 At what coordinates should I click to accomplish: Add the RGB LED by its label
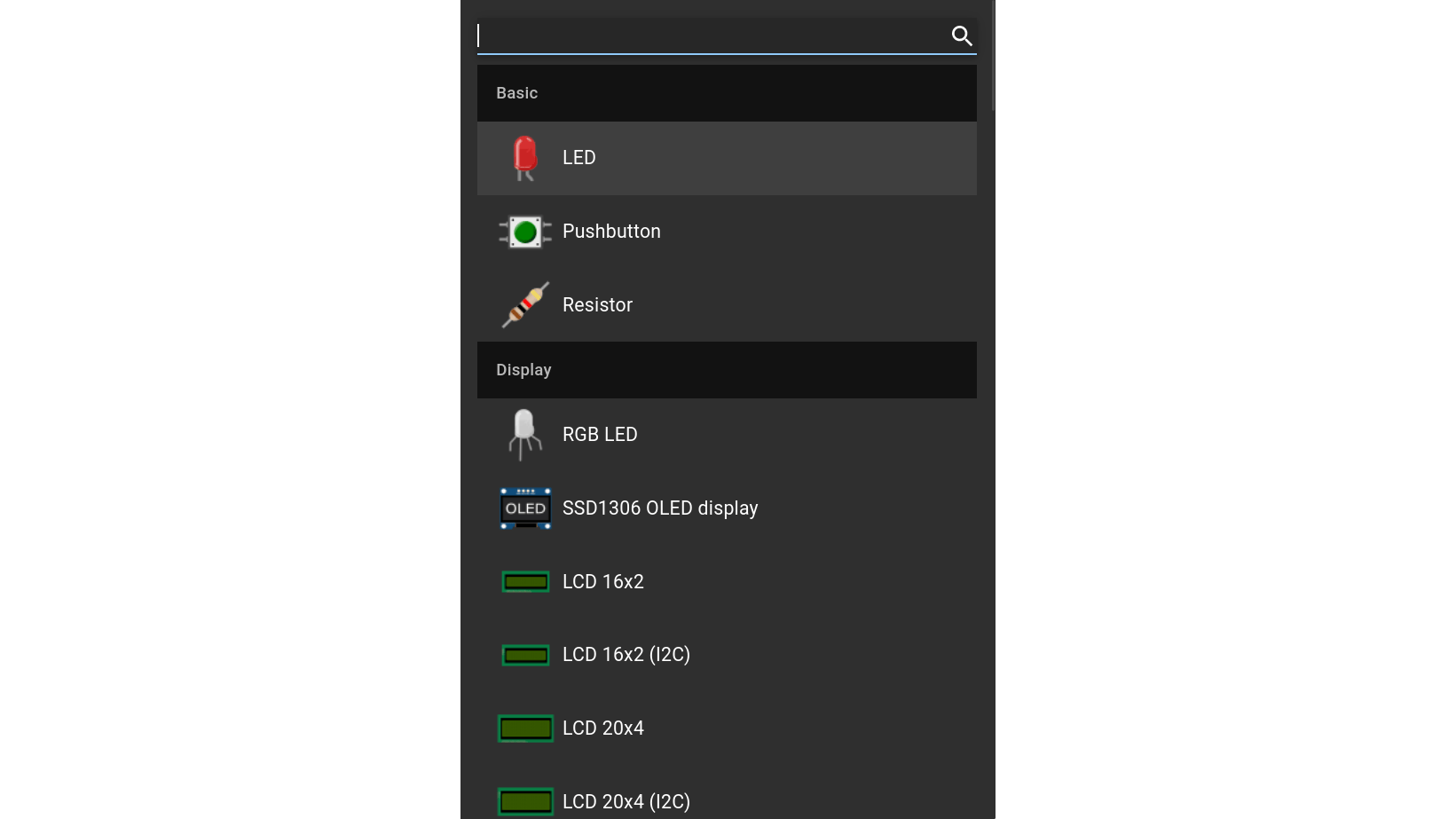click(600, 435)
